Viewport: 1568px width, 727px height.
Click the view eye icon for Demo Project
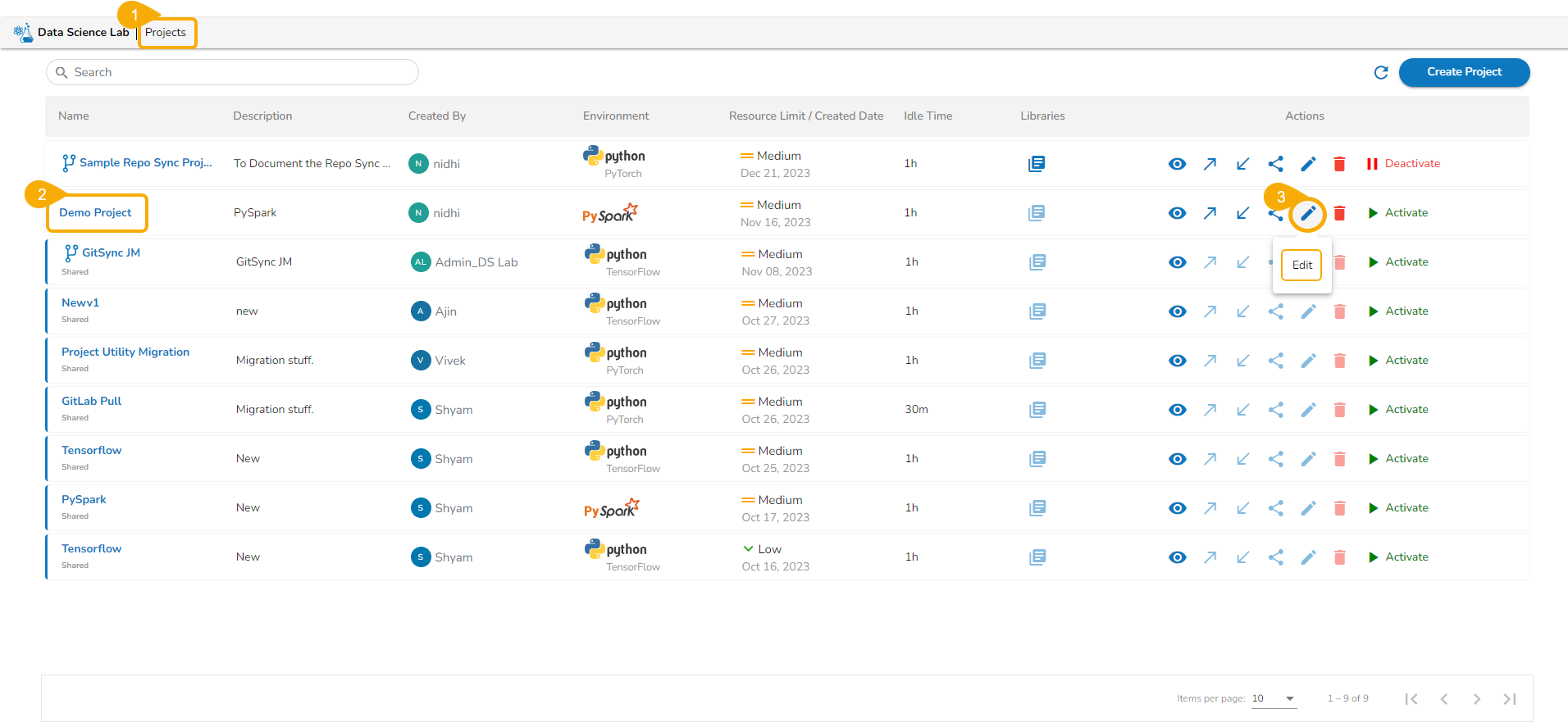(1177, 213)
